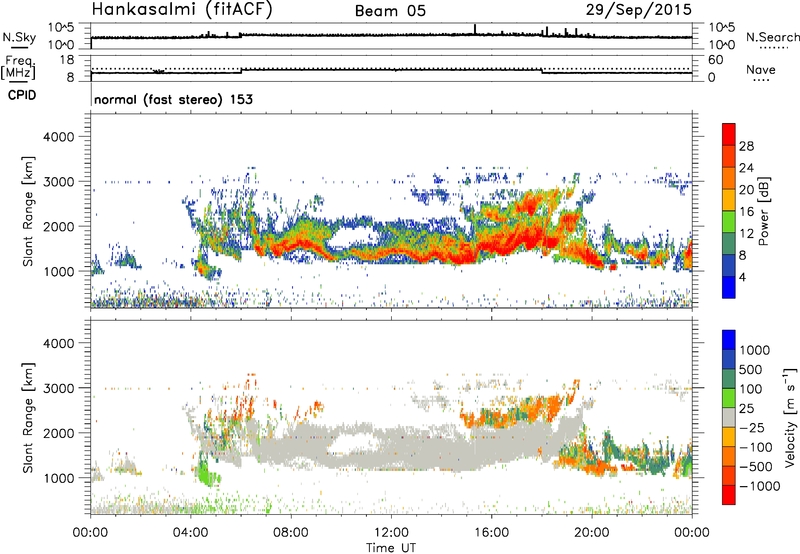The image size is (800, 554).
Task: Click the 04:00 time tick label
Action: coord(191,533)
